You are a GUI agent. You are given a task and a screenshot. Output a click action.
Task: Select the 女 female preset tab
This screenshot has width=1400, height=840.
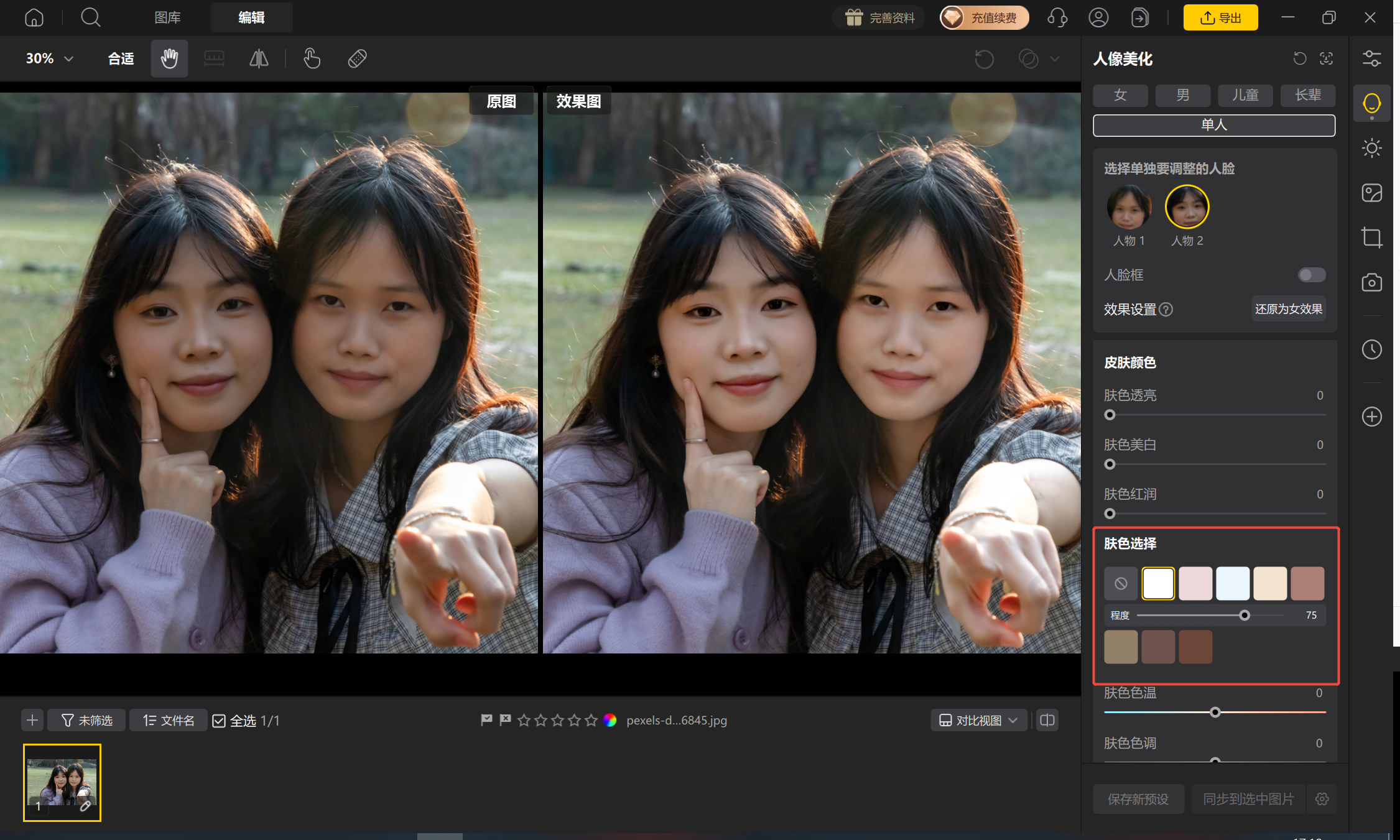click(x=1120, y=95)
